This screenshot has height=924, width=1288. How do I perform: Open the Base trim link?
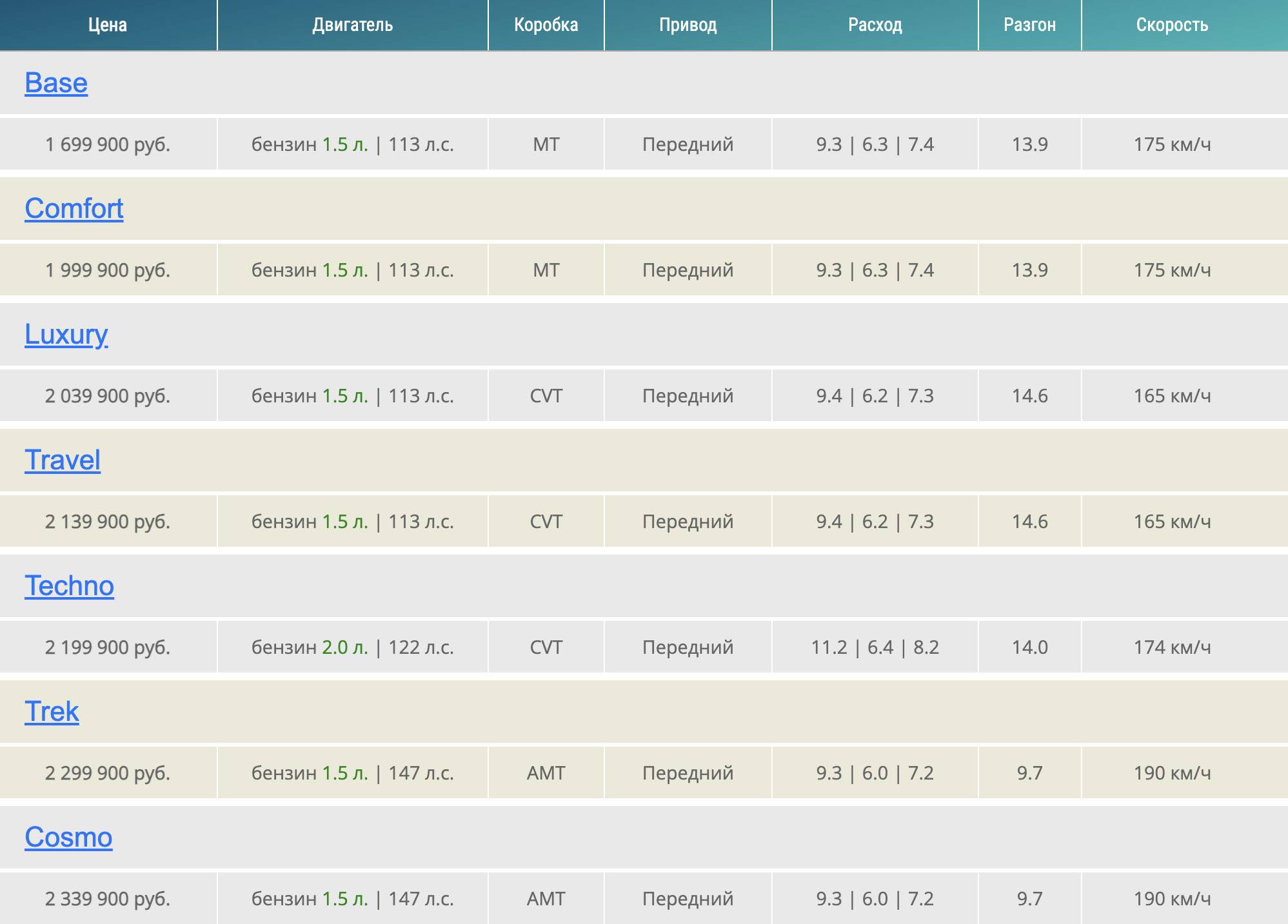coord(56,83)
